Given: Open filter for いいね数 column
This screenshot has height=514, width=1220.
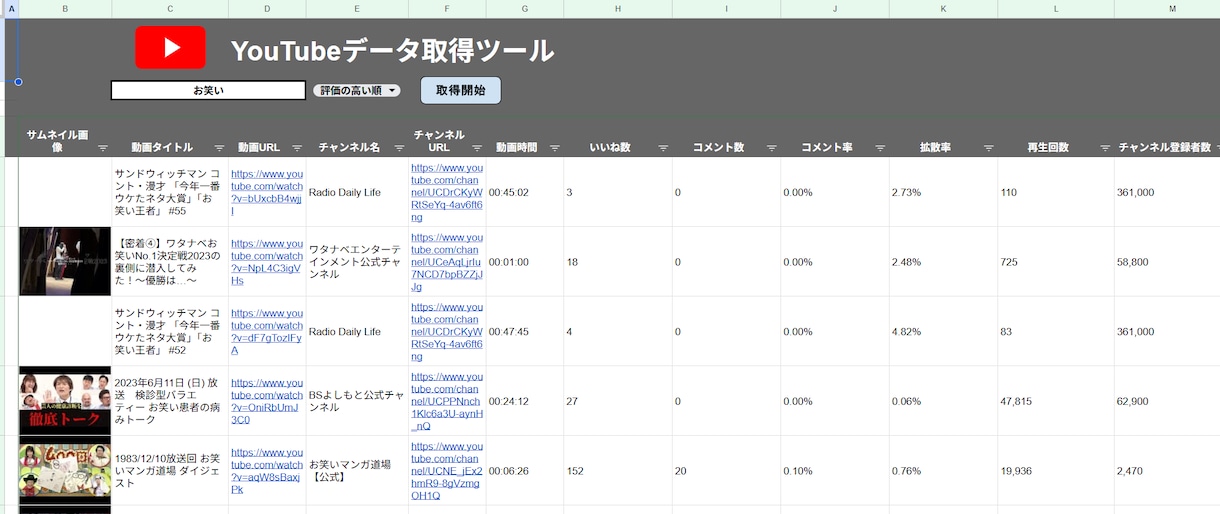Looking at the screenshot, I should (661, 148).
